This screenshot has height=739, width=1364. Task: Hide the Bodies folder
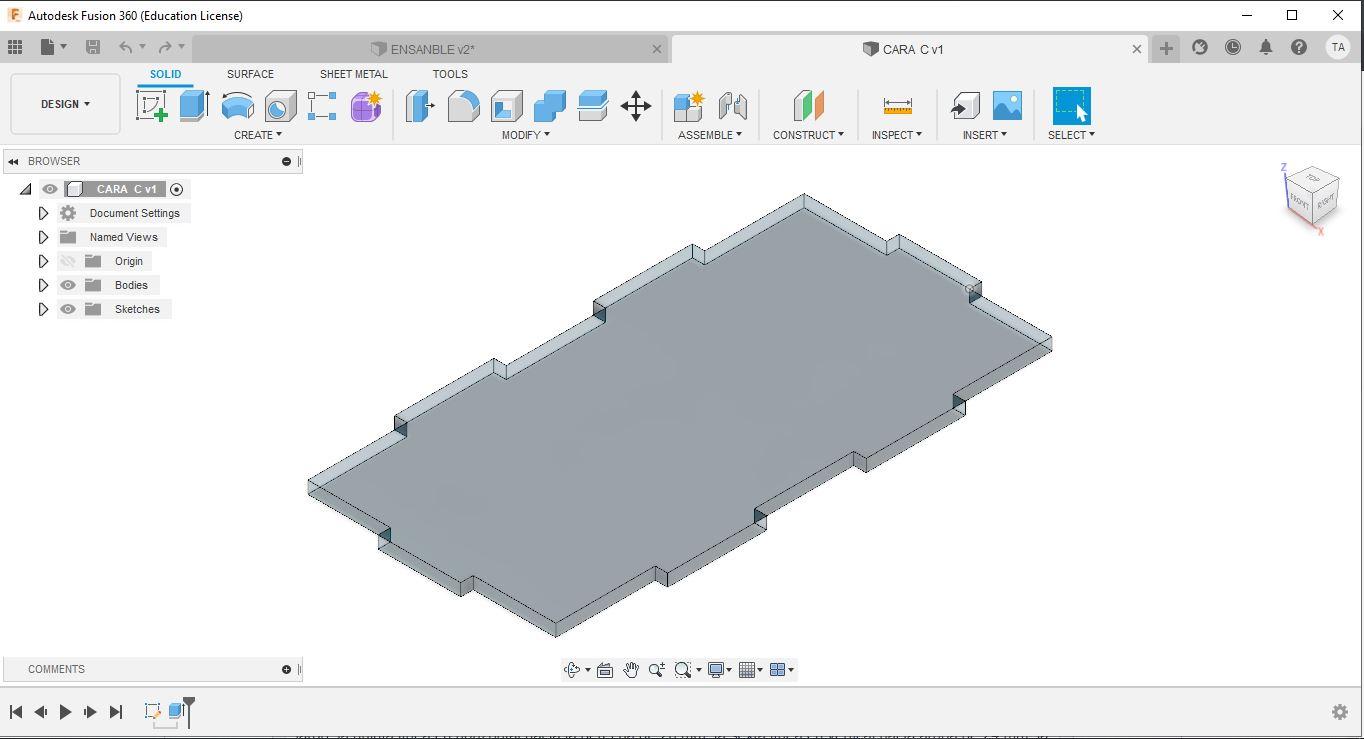coord(68,285)
